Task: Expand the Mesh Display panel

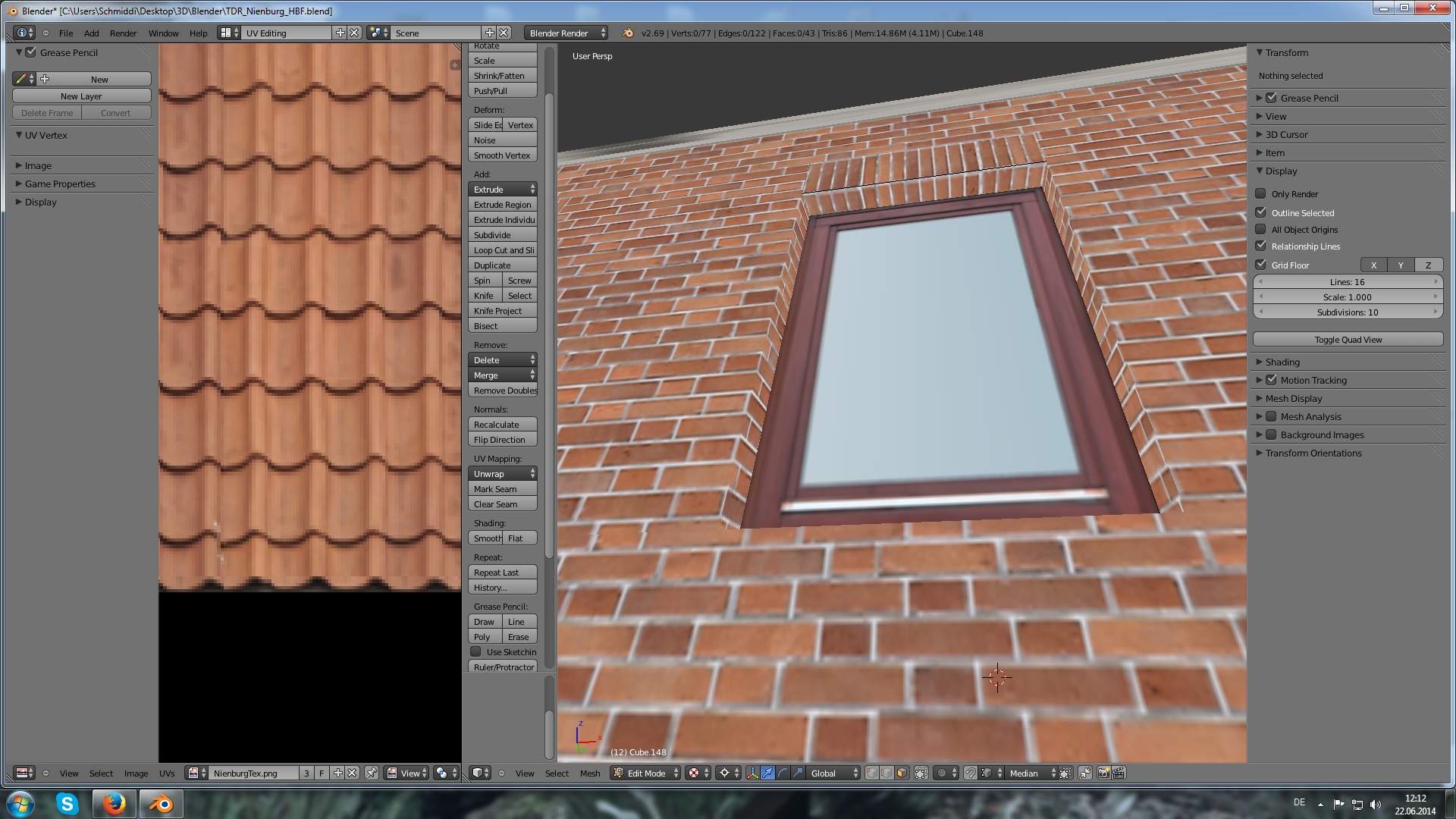Action: click(1293, 398)
